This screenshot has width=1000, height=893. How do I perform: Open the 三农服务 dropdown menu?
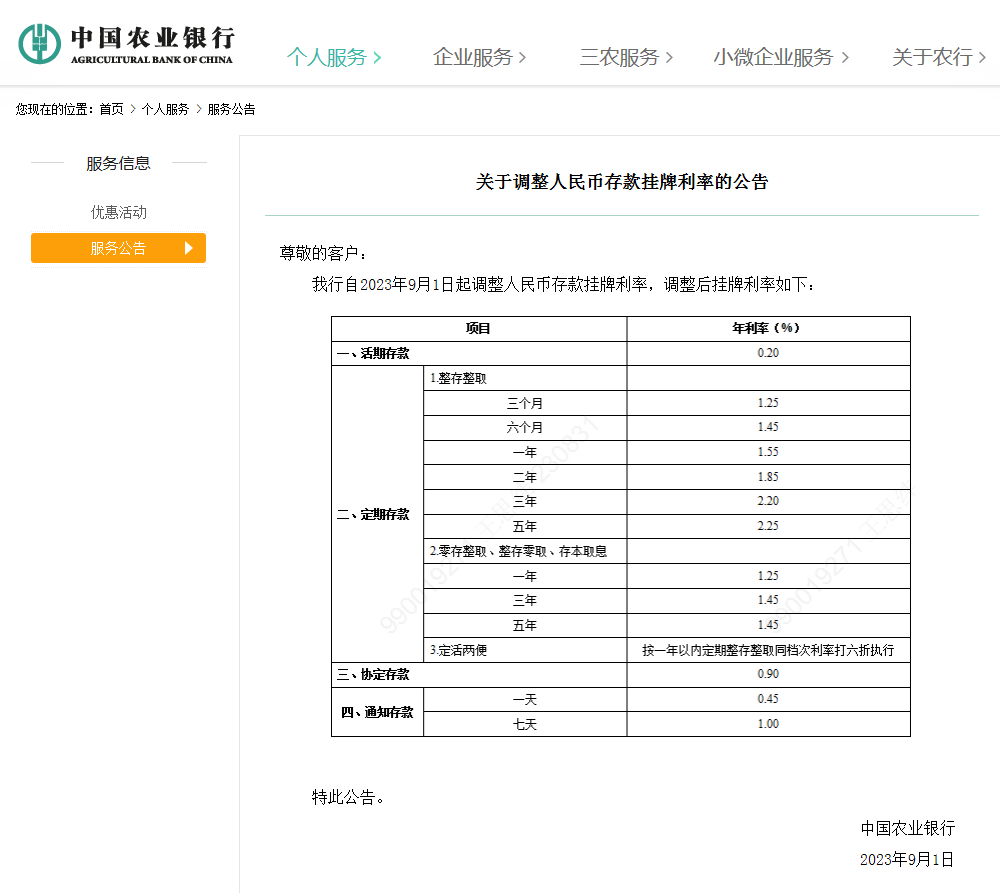pyautogui.click(x=622, y=58)
